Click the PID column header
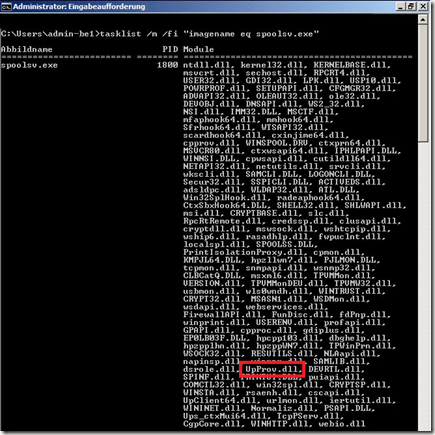Viewport: 435px width, 435px height. click(x=170, y=49)
